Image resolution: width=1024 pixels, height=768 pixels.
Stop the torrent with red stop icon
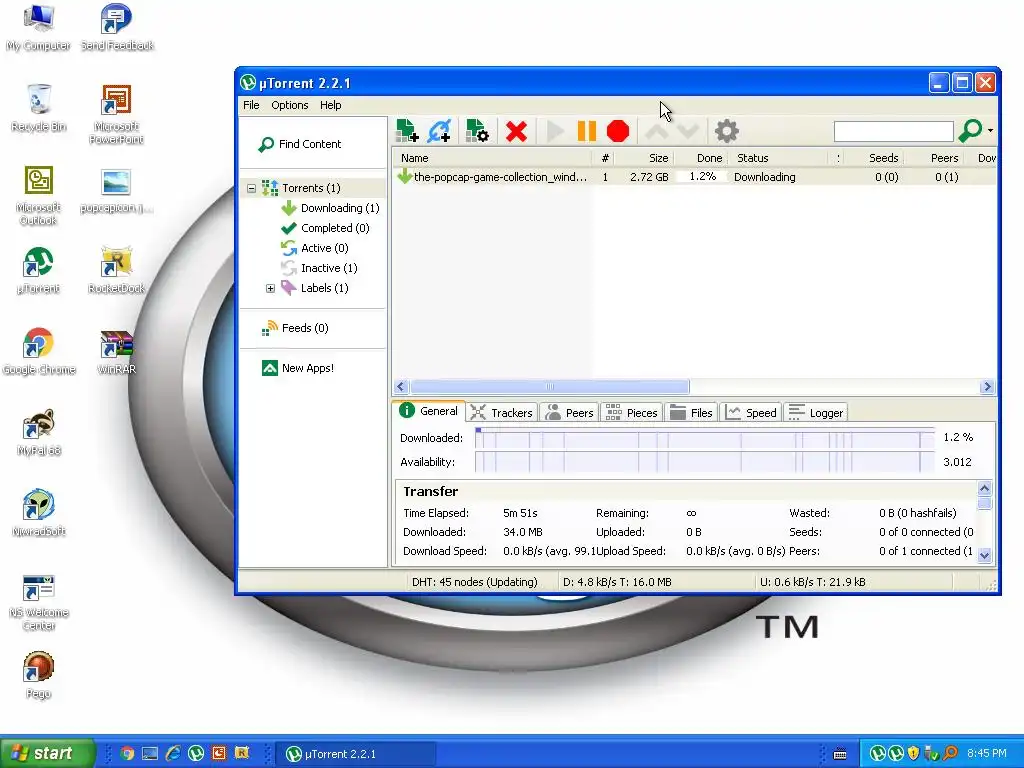(618, 131)
